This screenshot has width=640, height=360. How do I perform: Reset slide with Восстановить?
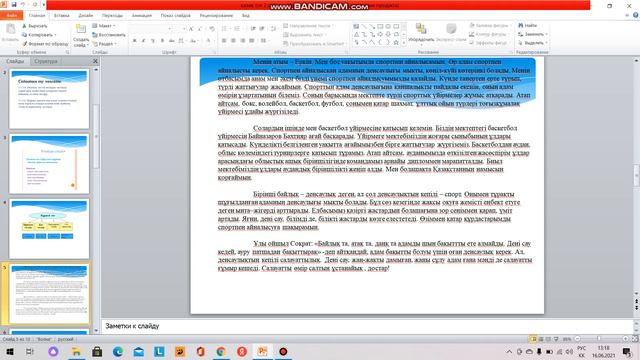tap(109, 35)
